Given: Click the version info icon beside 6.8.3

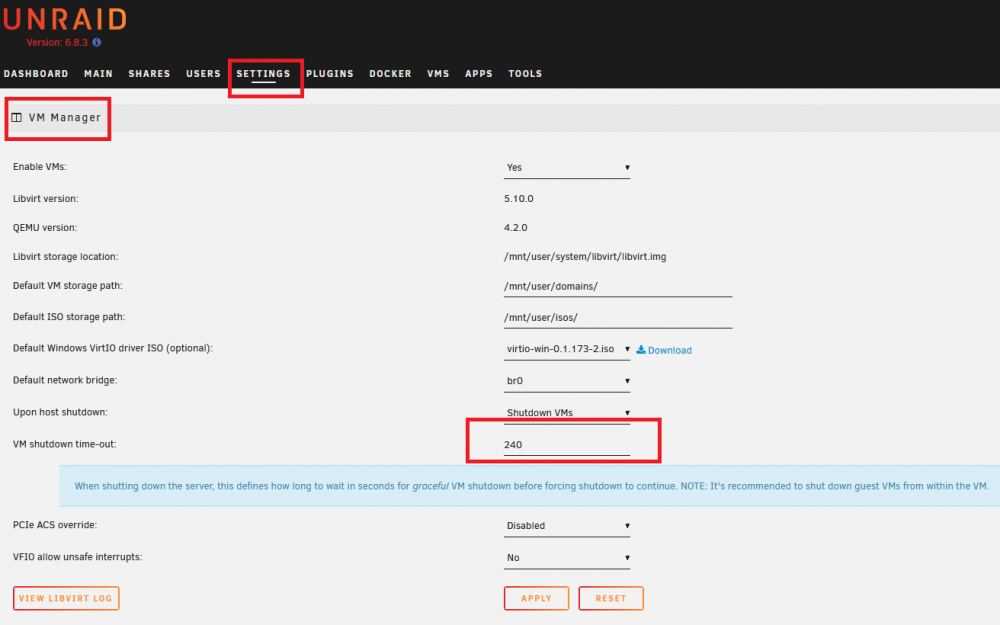Looking at the screenshot, I should pyautogui.click(x=97, y=43).
